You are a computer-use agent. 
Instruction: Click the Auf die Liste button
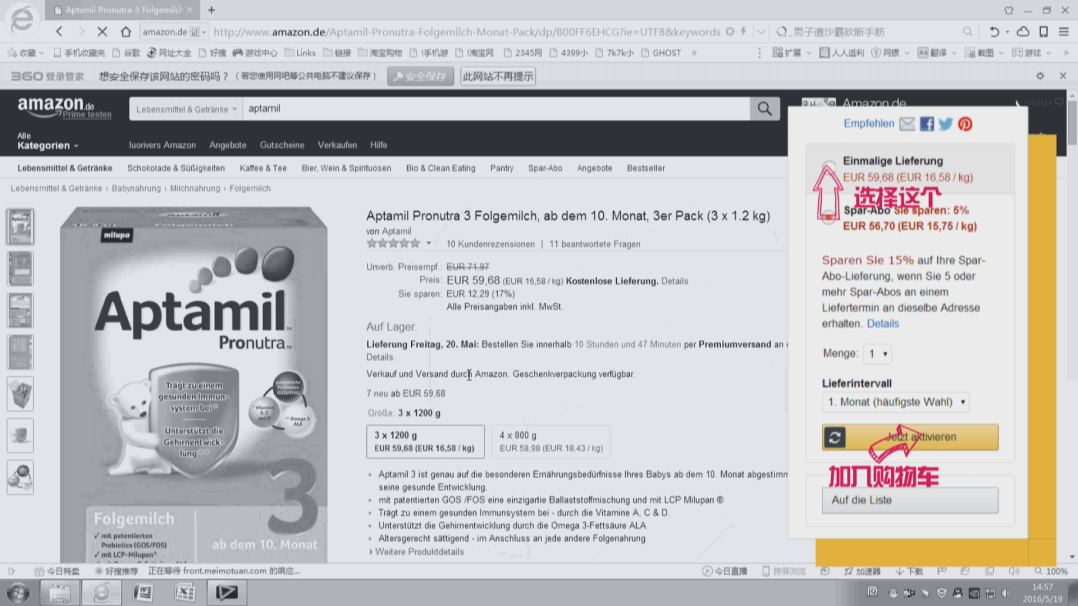pyautogui.click(x=910, y=500)
